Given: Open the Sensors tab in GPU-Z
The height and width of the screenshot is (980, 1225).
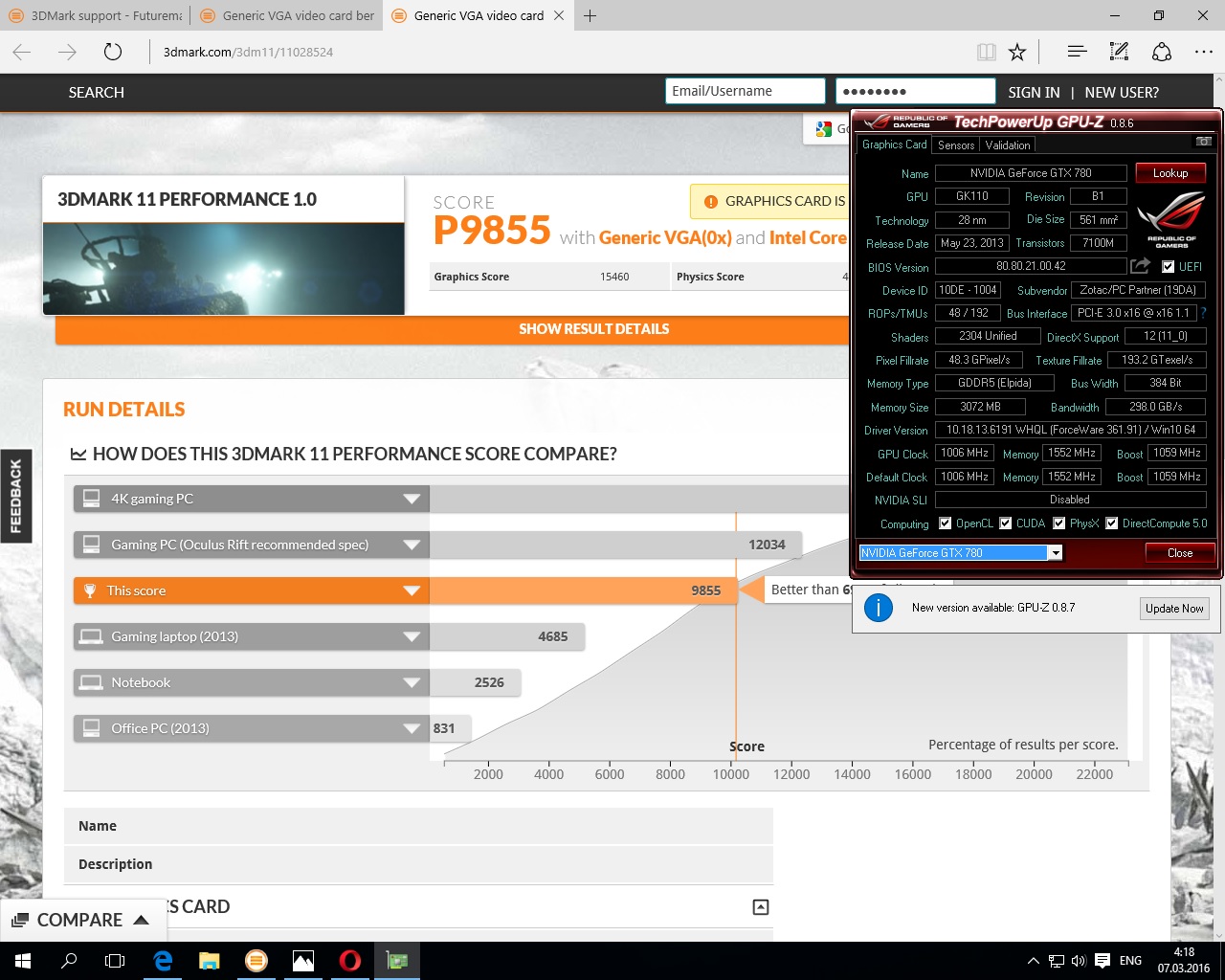Looking at the screenshot, I should (956, 145).
